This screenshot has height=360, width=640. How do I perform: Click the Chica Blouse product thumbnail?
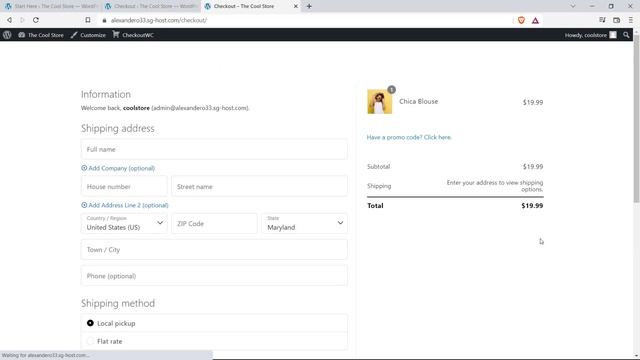379,101
